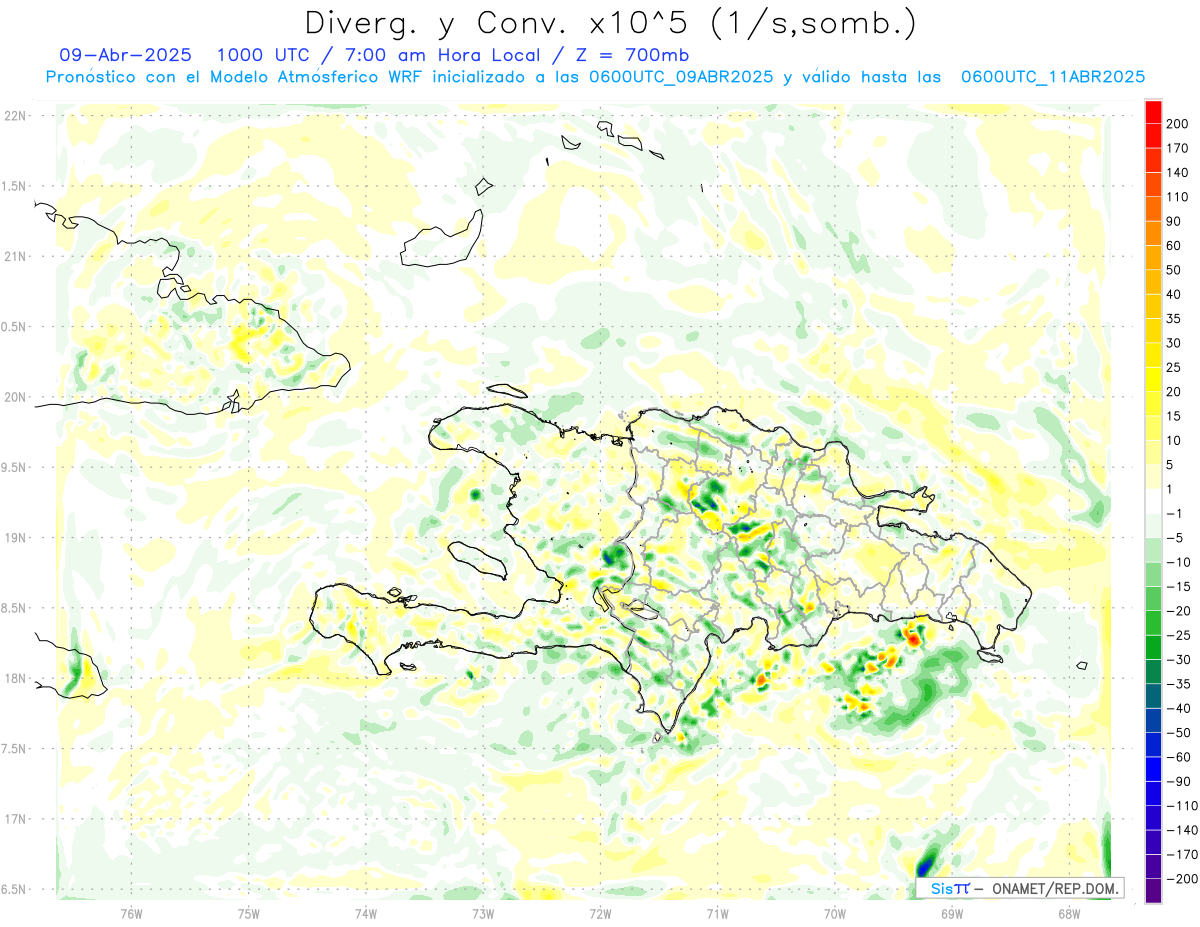Click the 71W longitude label
This screenshot has height=927, width=1200.
(x=717, y=913)
